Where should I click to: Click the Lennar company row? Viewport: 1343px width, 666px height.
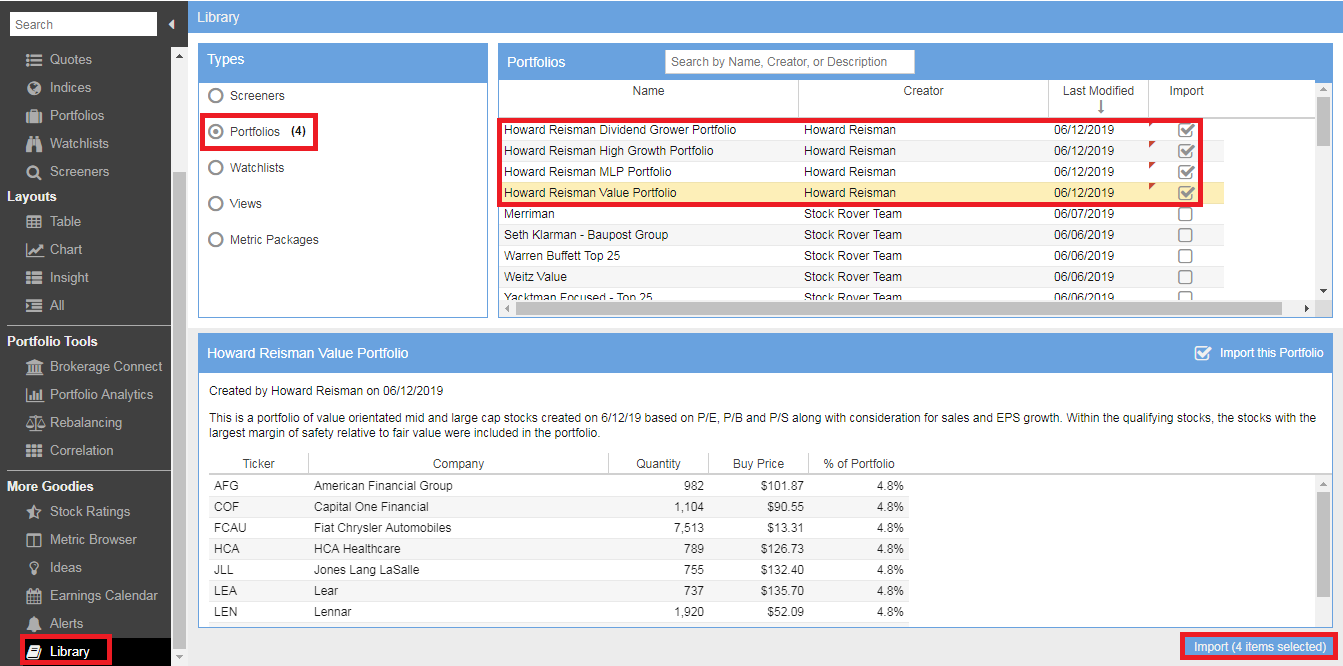click(x=558, y=612)
